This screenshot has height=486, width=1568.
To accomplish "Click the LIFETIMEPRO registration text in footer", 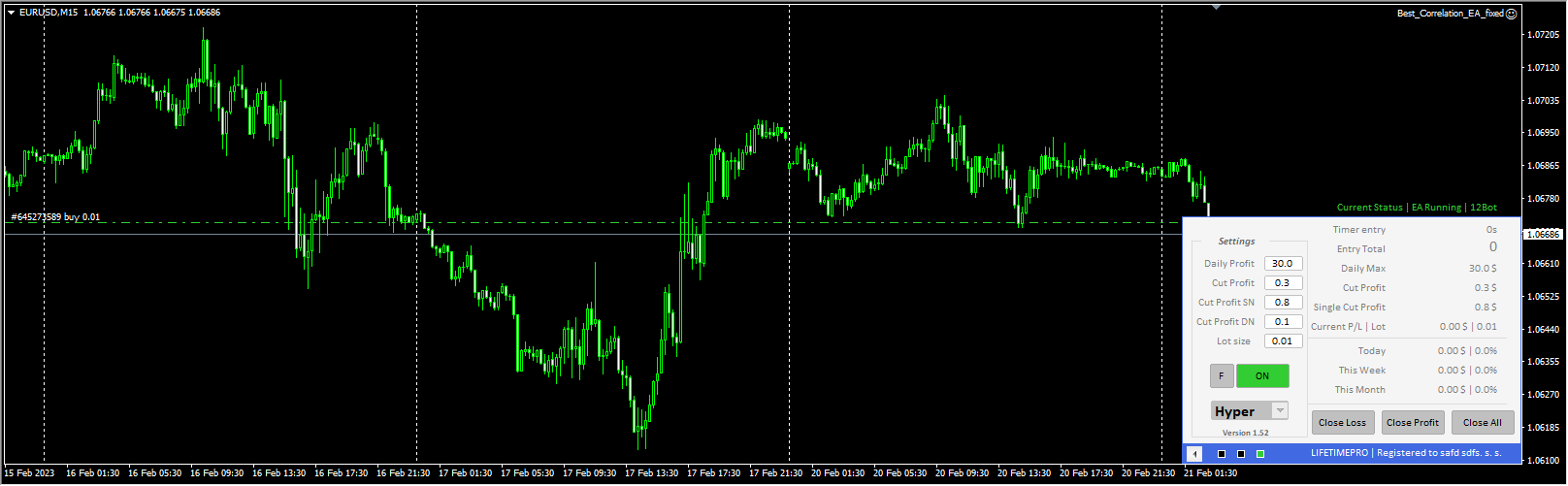I will point(1406,453).
